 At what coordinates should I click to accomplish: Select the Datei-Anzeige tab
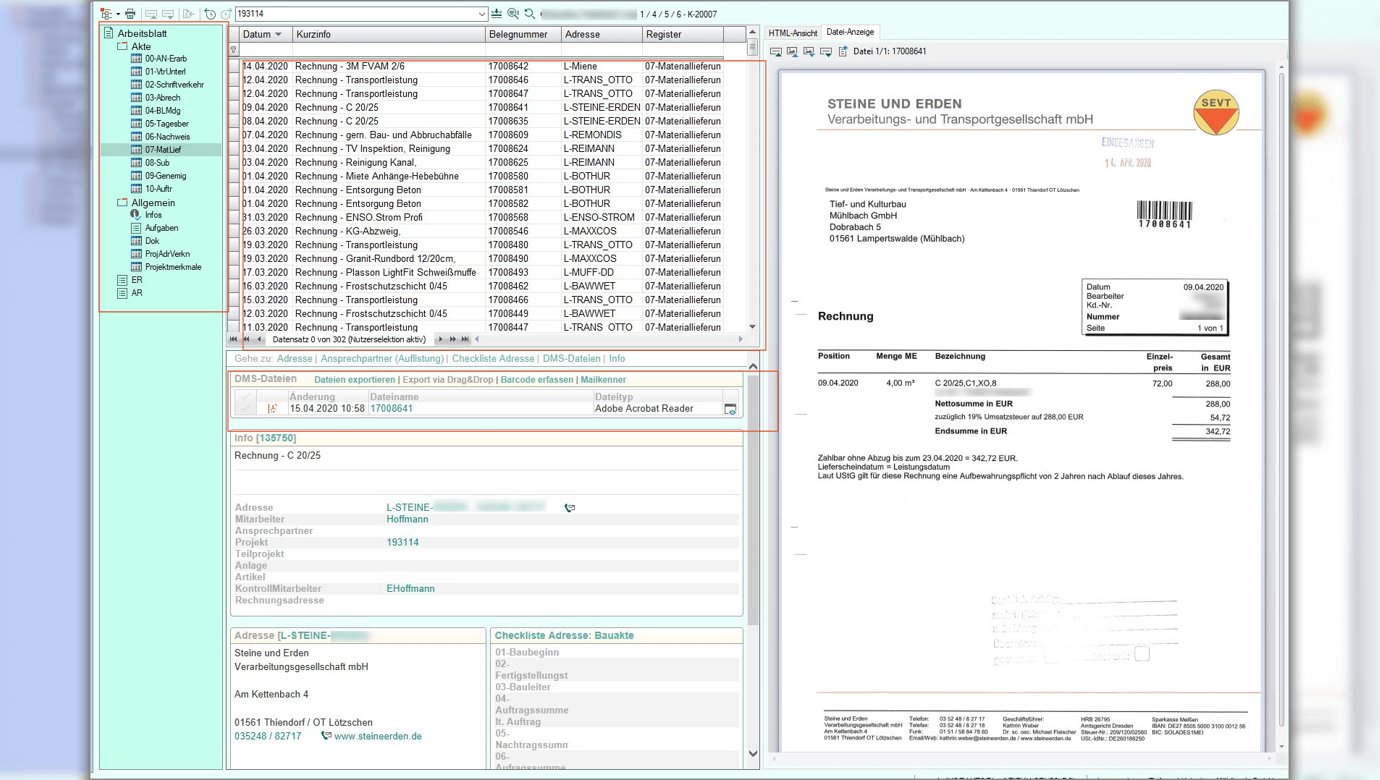click(x=849, y=33)
